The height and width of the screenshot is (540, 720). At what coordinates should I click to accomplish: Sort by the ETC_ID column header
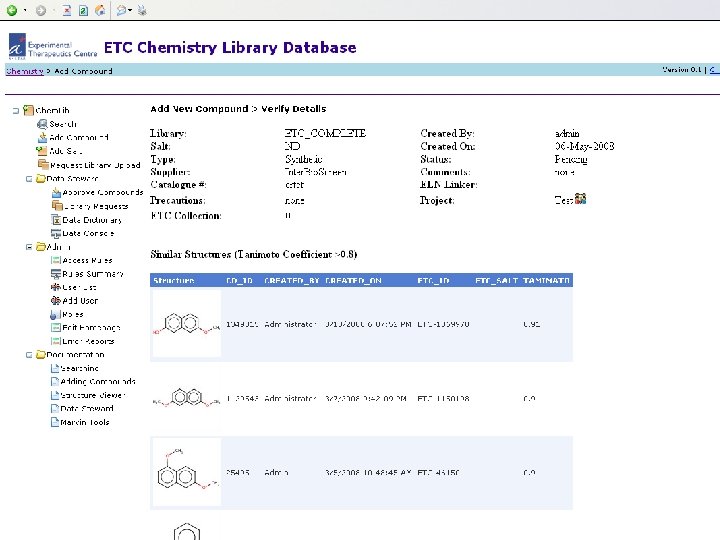(433, 281)
